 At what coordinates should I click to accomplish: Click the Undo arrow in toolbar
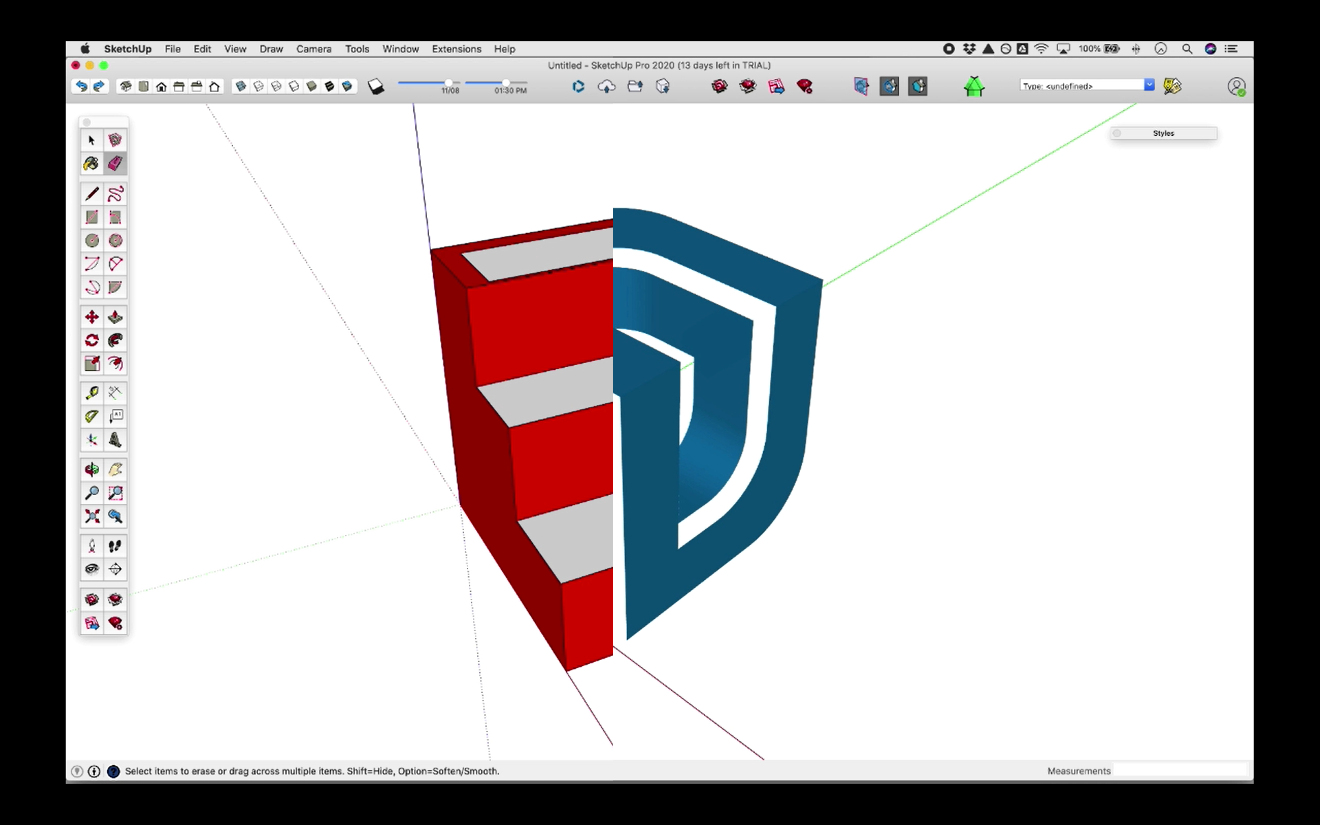coord(81,87)
